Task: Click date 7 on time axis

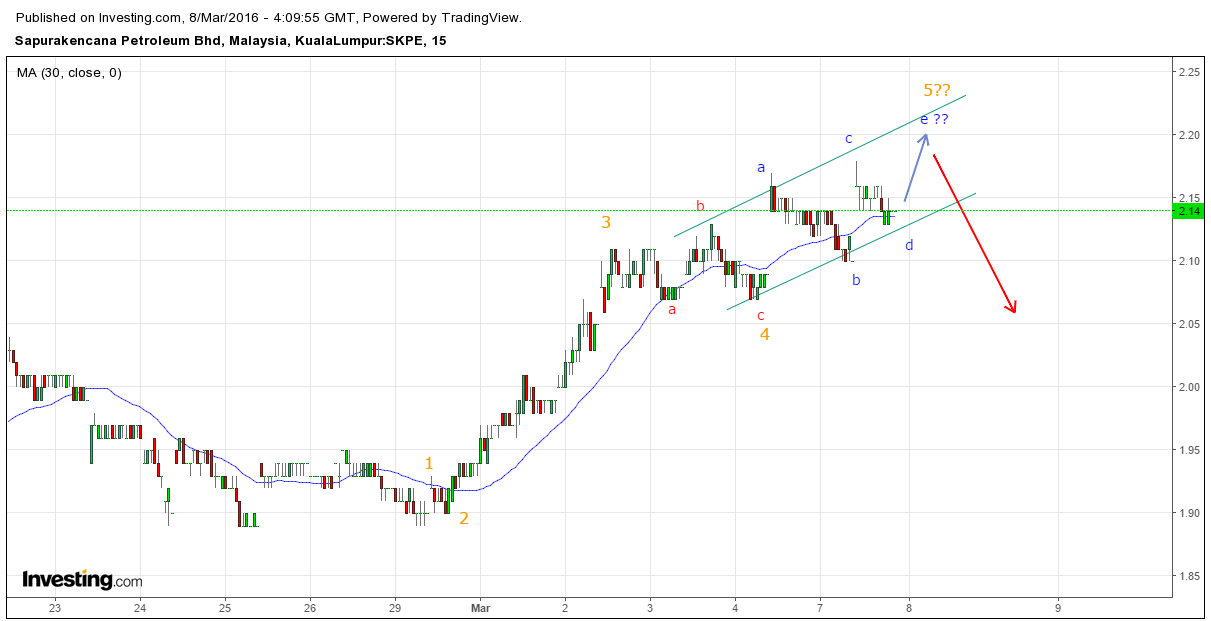Action: (x=820, y=608)
